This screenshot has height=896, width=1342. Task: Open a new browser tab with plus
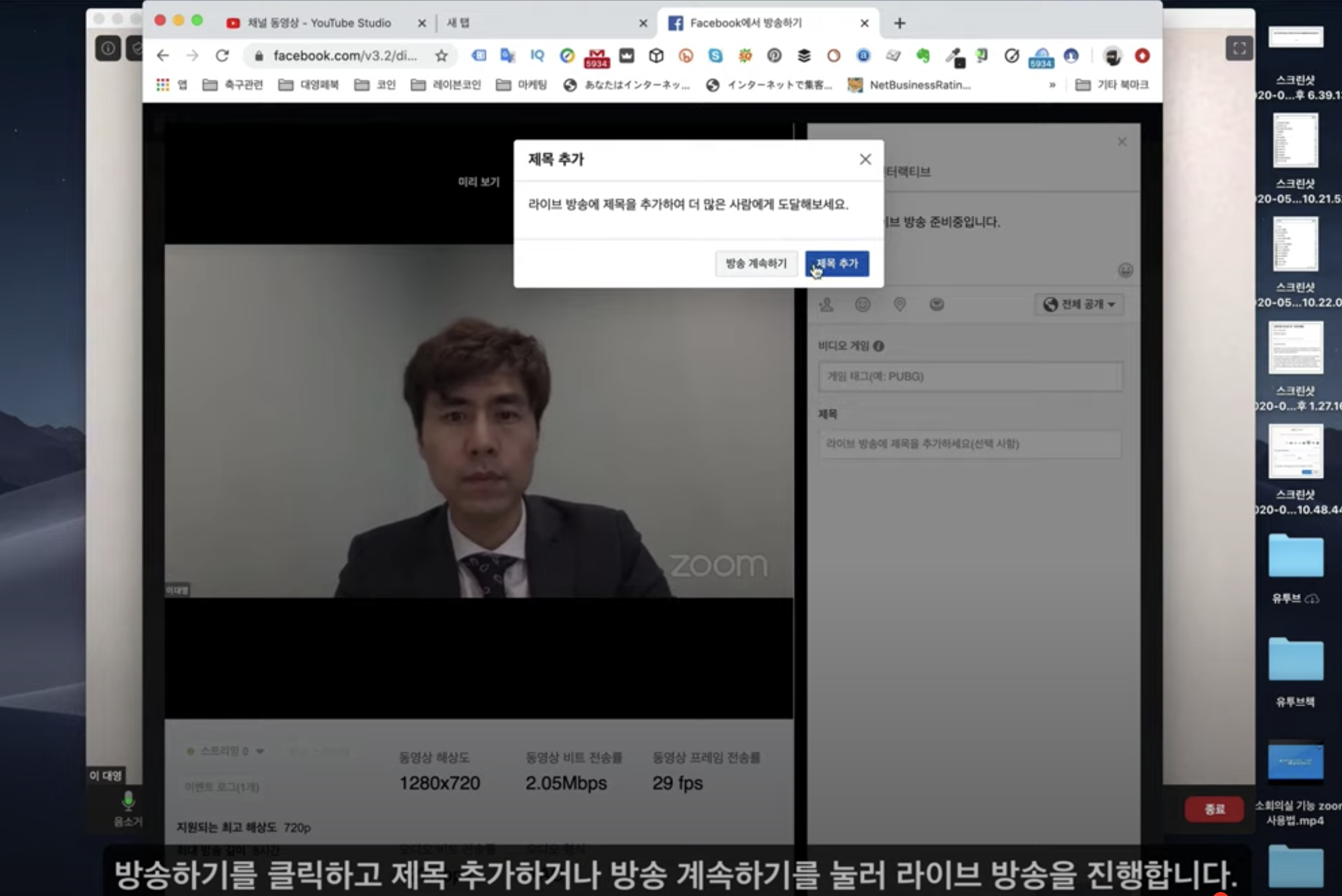(x=899, y=24)
